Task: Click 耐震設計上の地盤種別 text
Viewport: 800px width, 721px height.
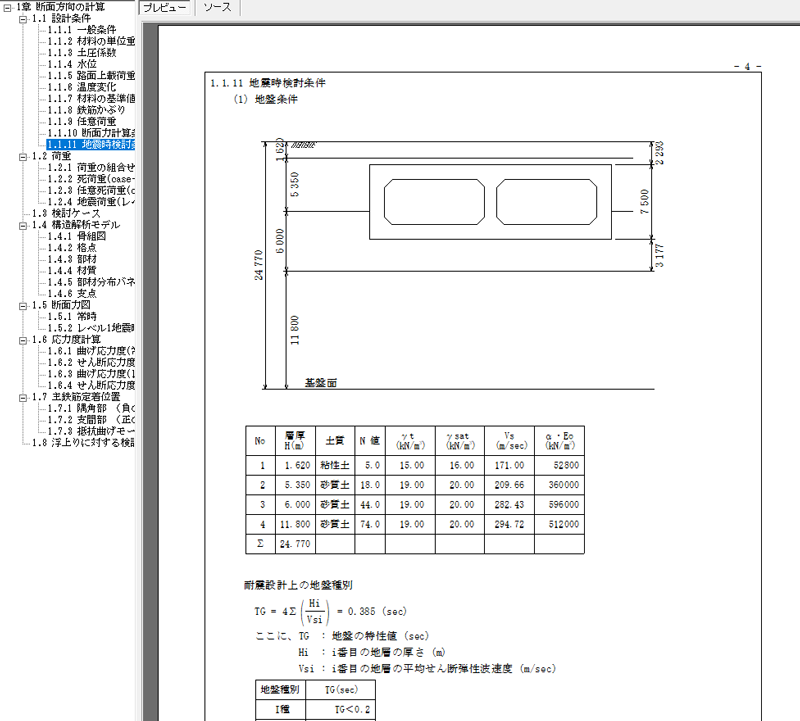Action: pos(298,585)
